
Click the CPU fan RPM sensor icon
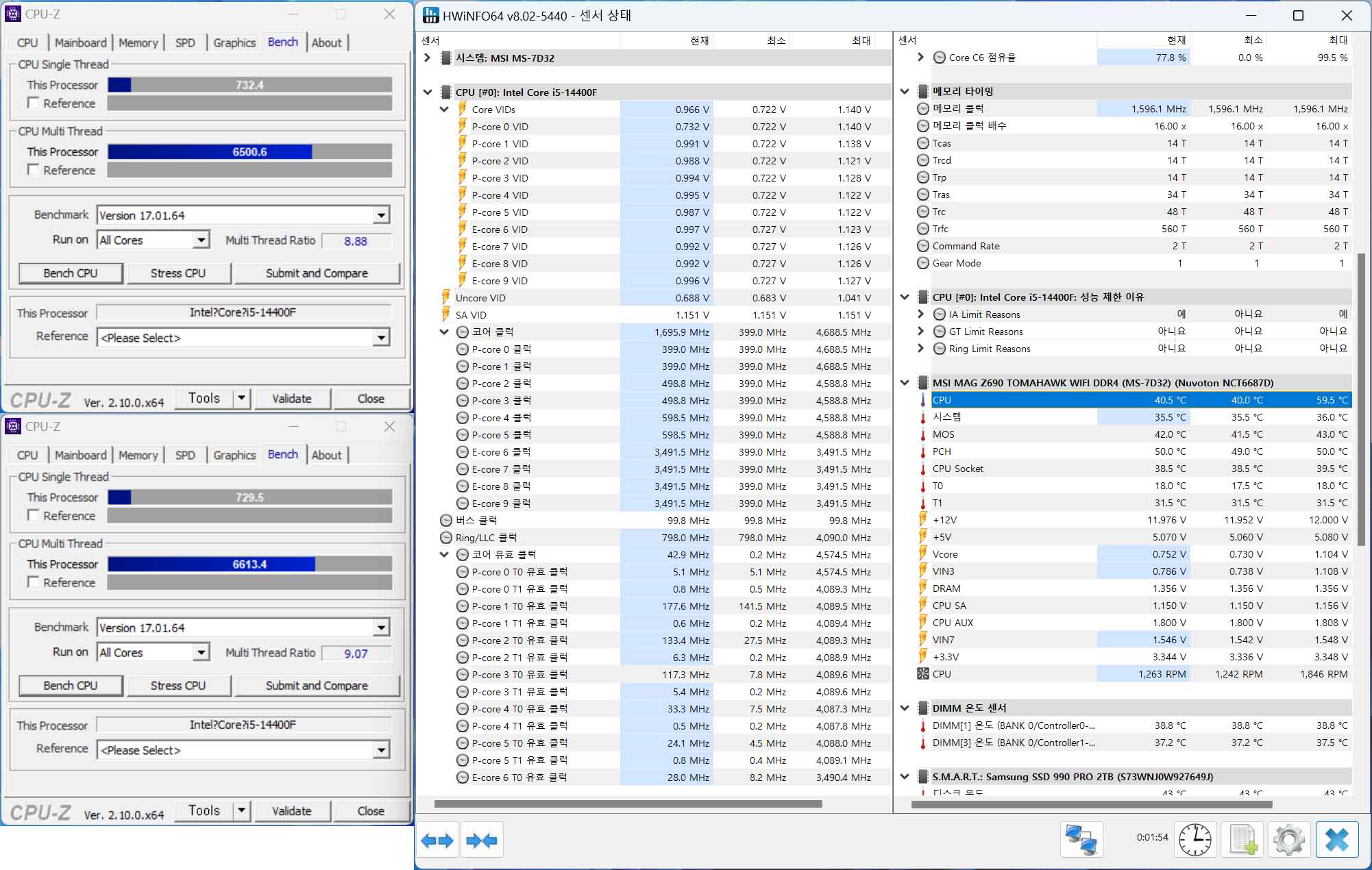923,674
